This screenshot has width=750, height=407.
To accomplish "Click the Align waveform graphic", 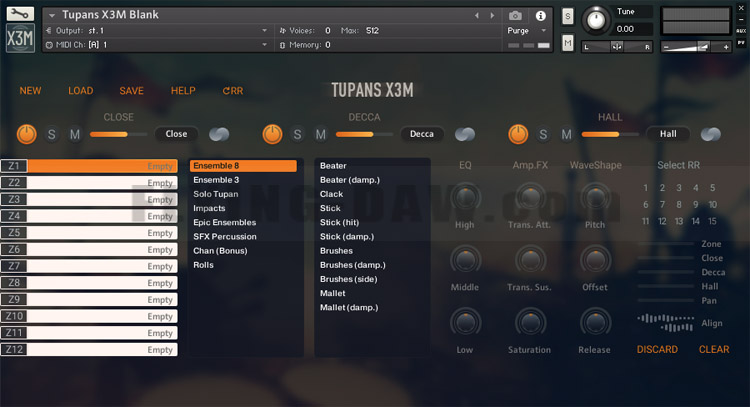I will pos(665,323).
